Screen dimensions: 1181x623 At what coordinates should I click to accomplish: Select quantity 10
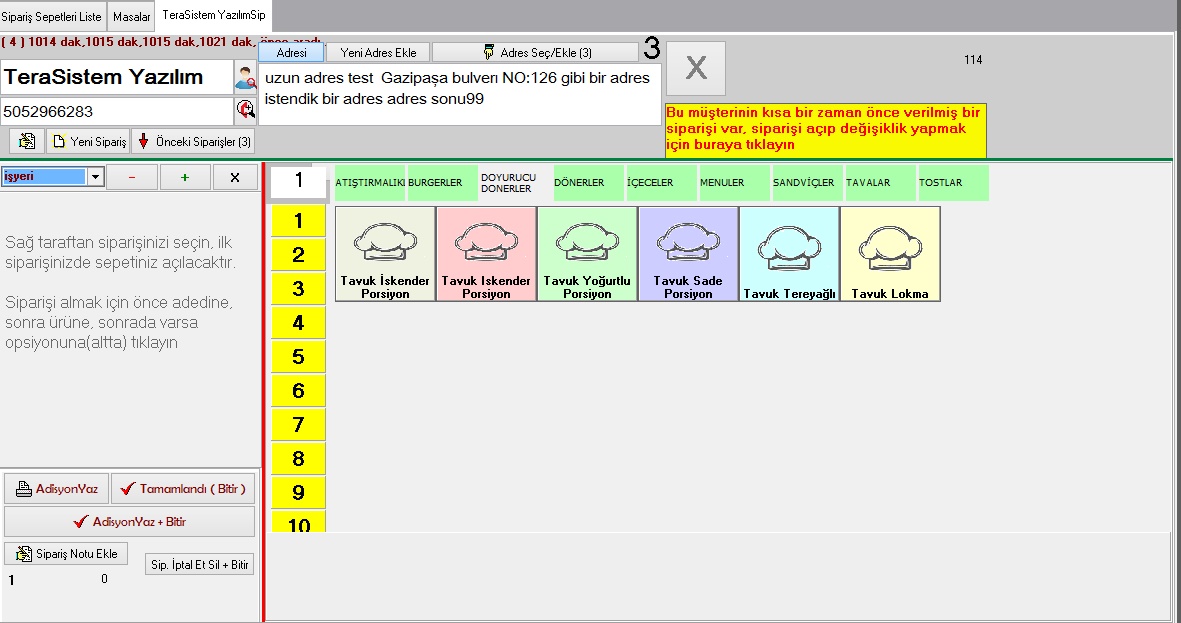298,521
